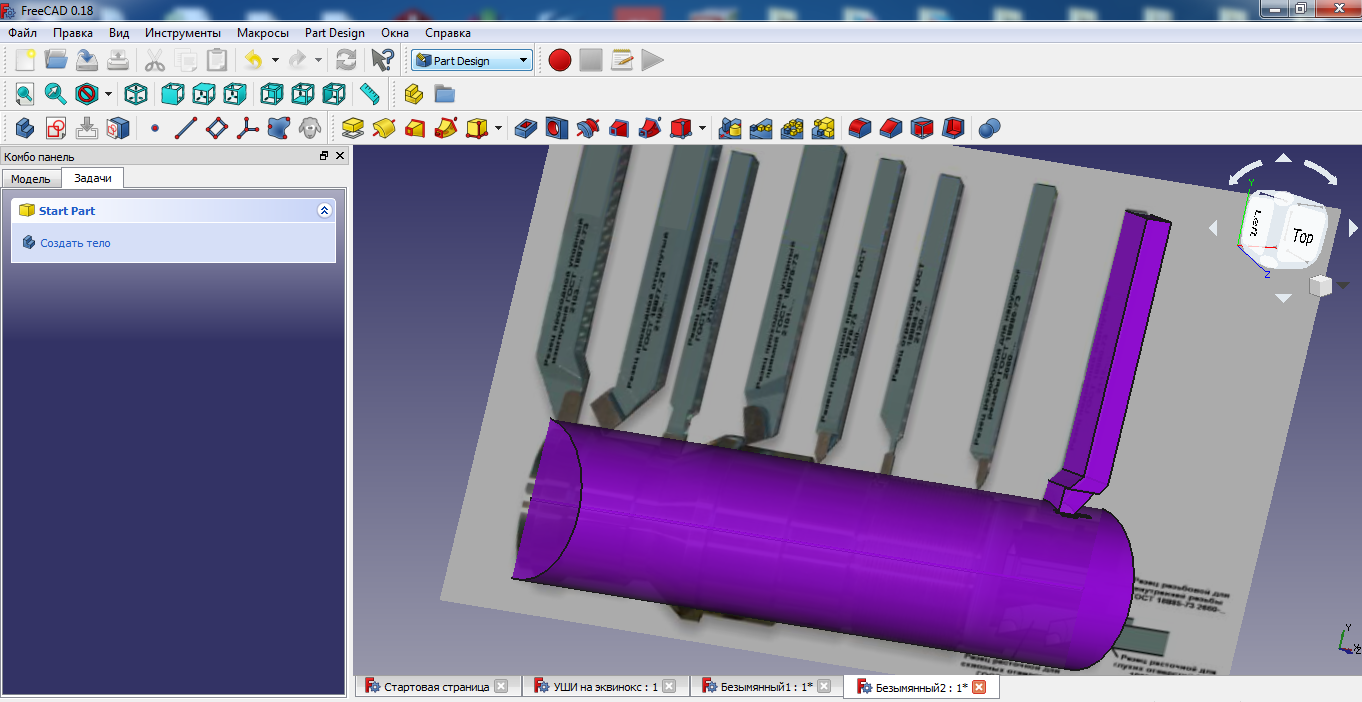Select the Linear Pattern tool
The width and height of the screenshot is (1362, 702).
click(761, 128)
